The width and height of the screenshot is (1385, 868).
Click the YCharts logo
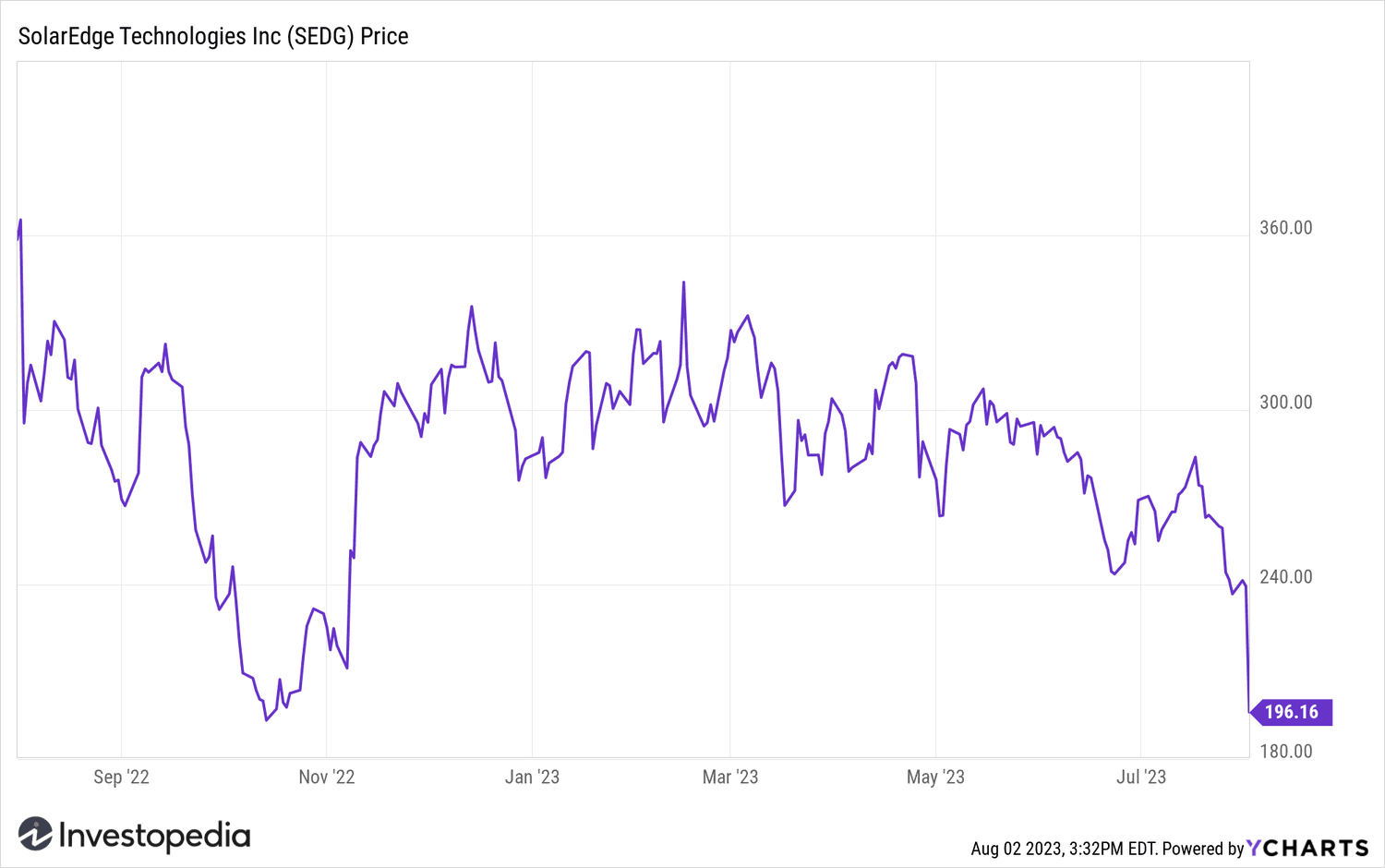(1307, 848)
